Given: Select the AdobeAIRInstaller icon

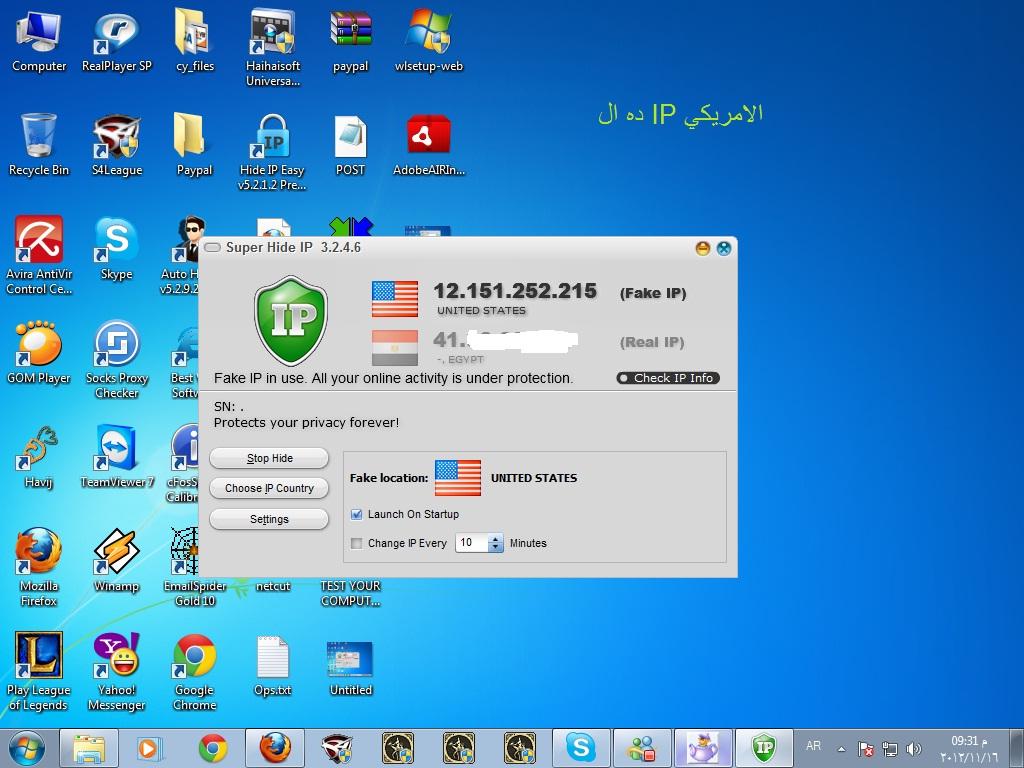Looking at the screenshot, I should pyautogui.click(x=428, y=145).
